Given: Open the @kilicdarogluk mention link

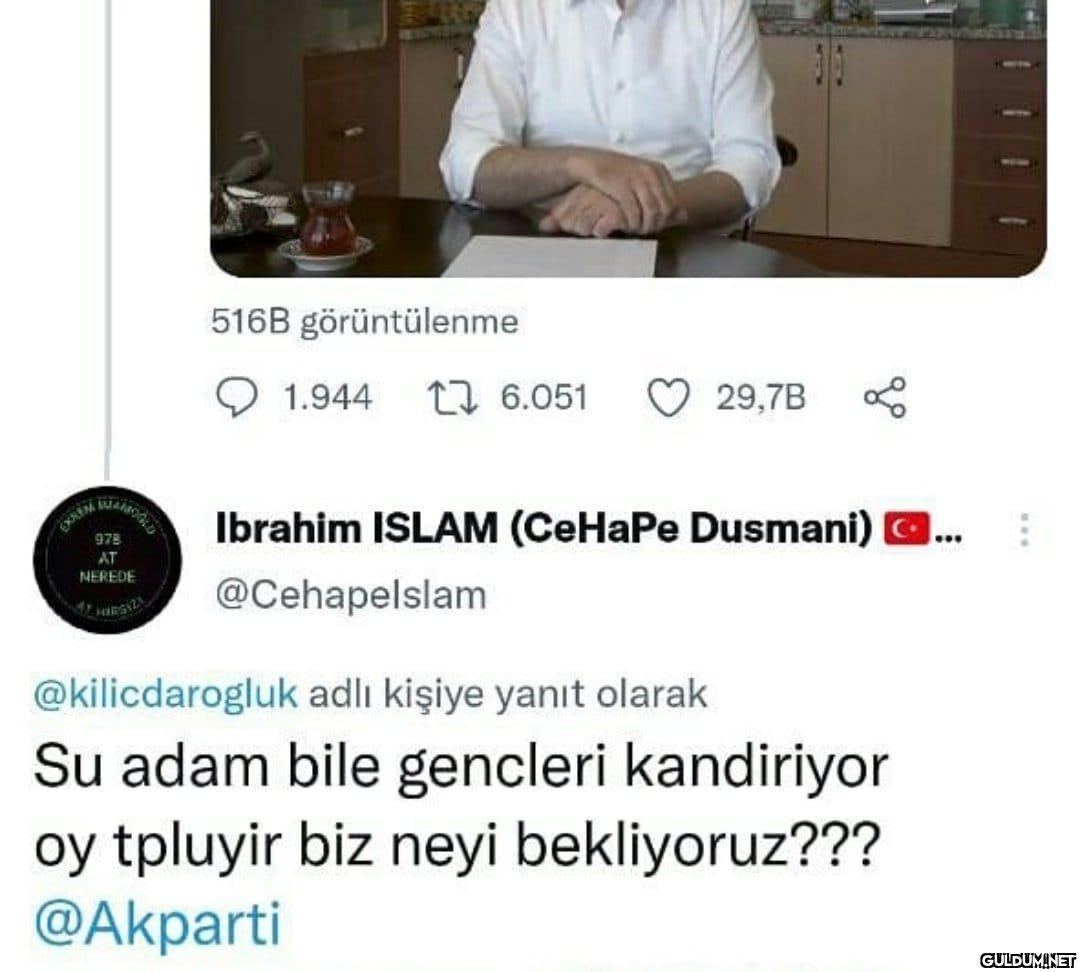Looking at the screenshot, I should (166, 694).
